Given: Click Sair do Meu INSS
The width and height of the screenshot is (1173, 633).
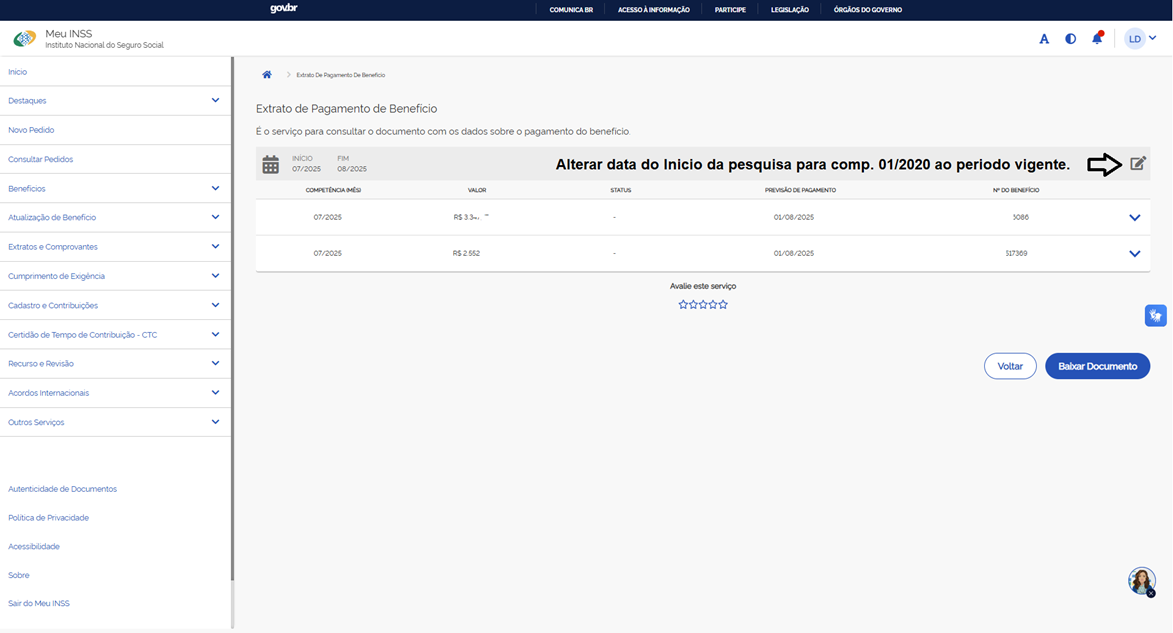Looking at the screenshot, I should coord(39,604).
